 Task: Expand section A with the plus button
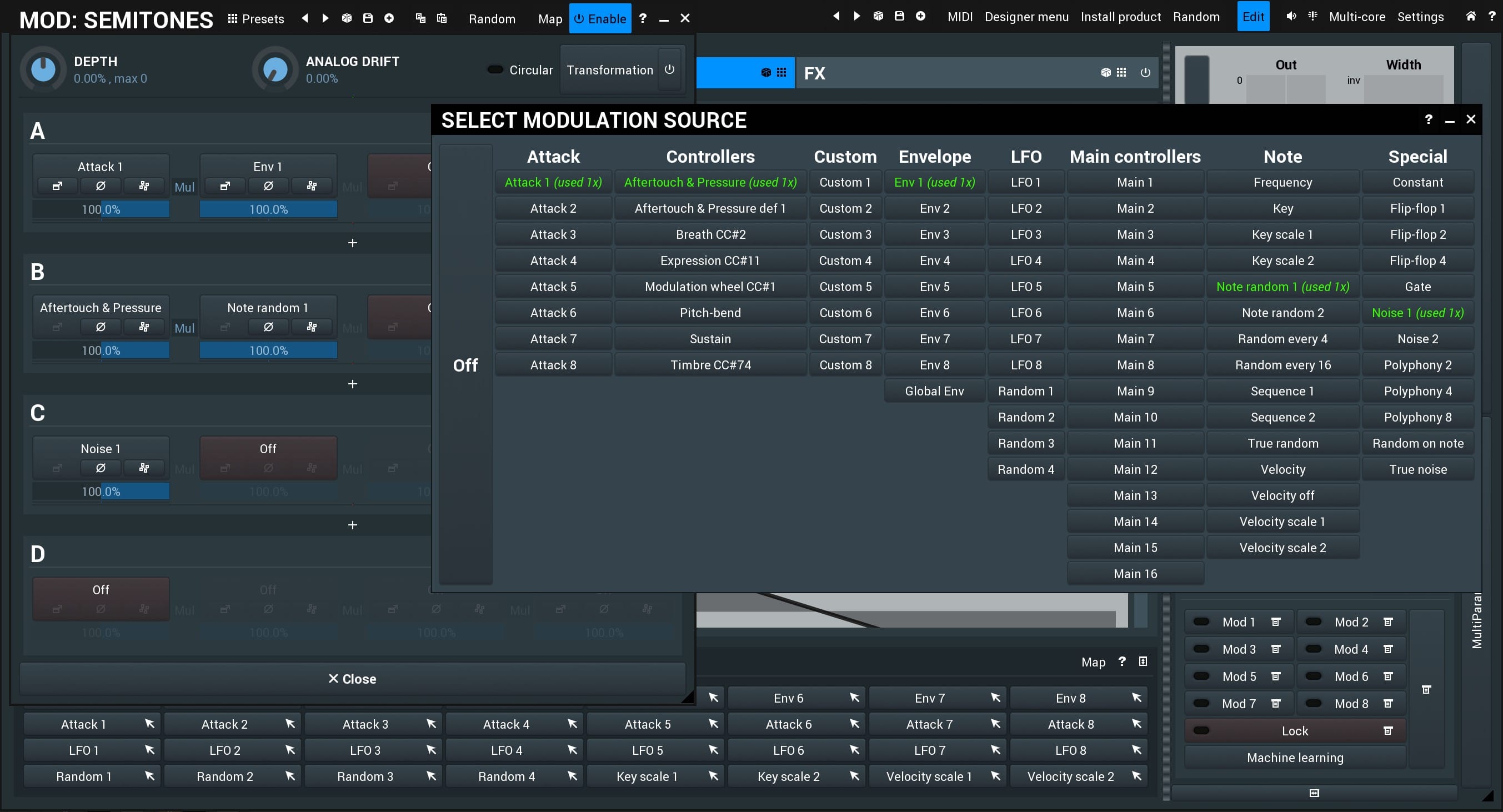352,243
